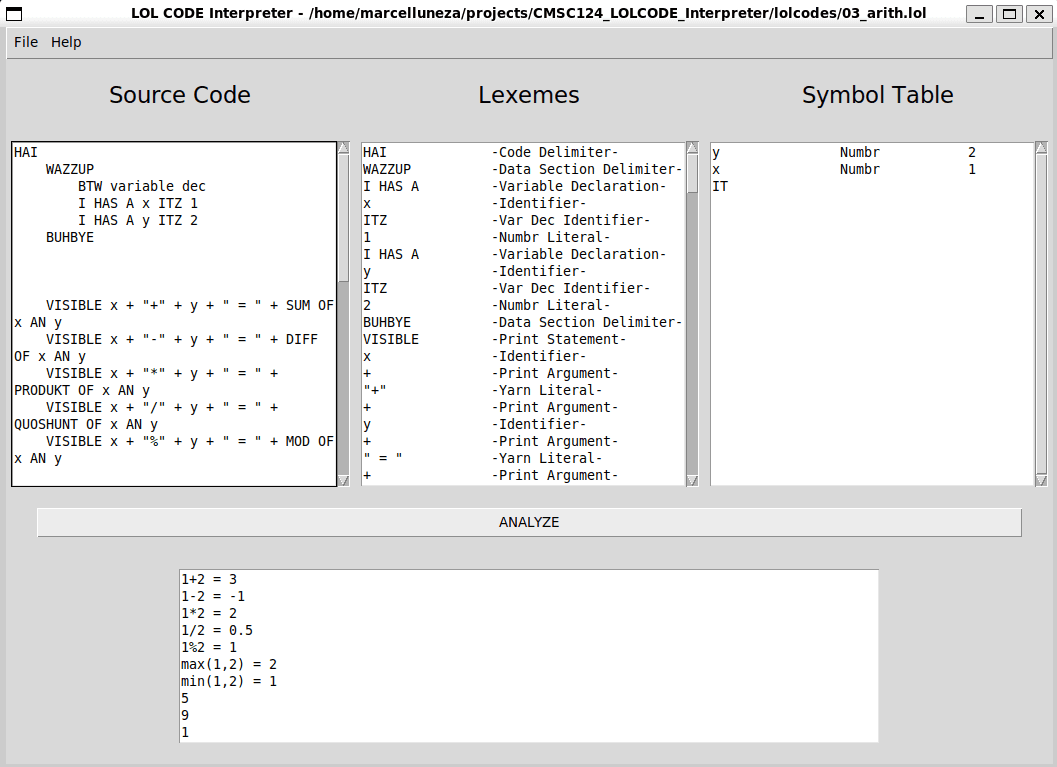Image resolution: width=1057 pixels, height=767 pixels.
Task: Minimize the LOL CODE Interpreter window
Action: point(979,13)
